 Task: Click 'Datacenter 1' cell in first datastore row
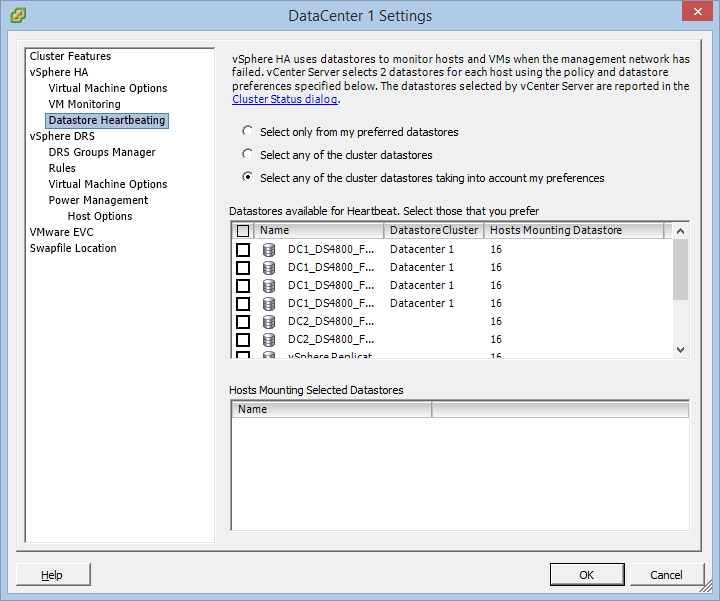422,249
